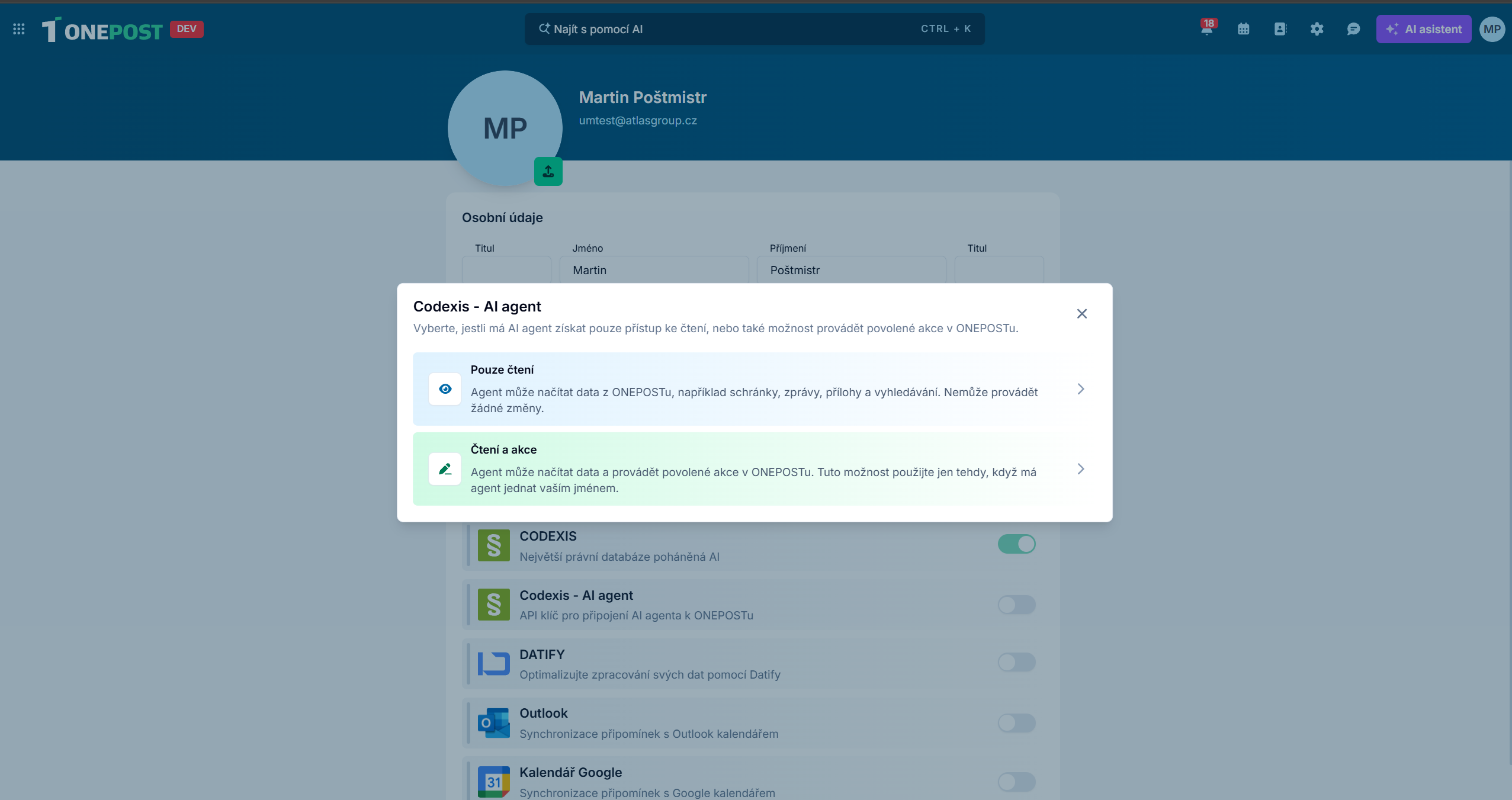Upload a new profile photo
The image size is (1512, 800).
[548, 172]
